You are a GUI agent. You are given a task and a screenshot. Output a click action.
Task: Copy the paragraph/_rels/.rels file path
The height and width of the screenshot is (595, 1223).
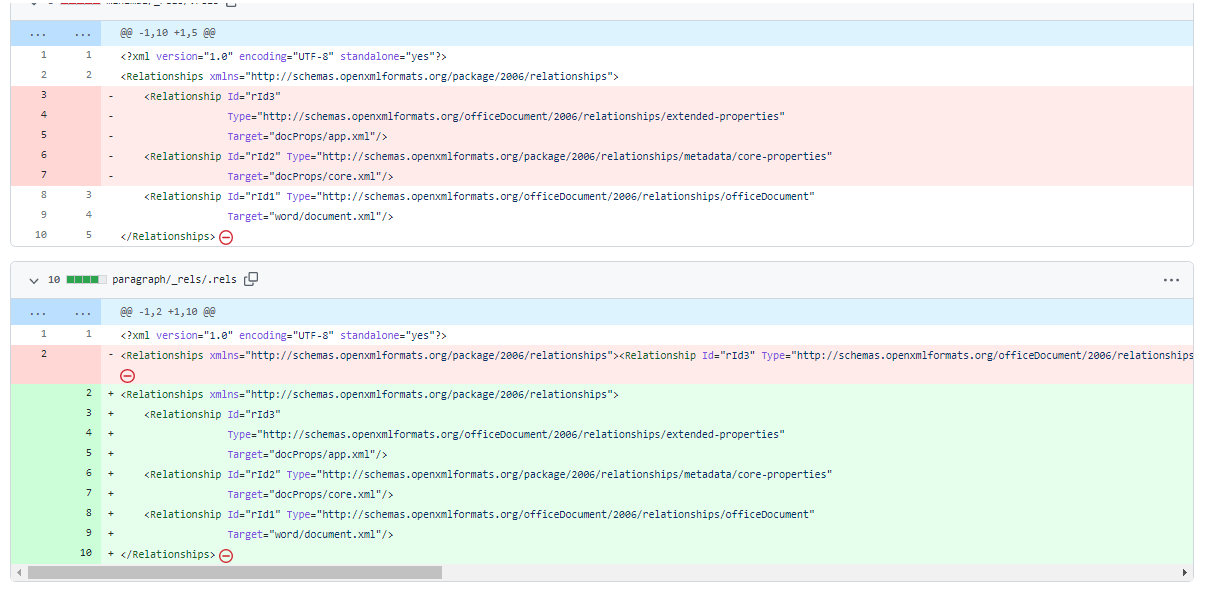click(x=252, y=280)
